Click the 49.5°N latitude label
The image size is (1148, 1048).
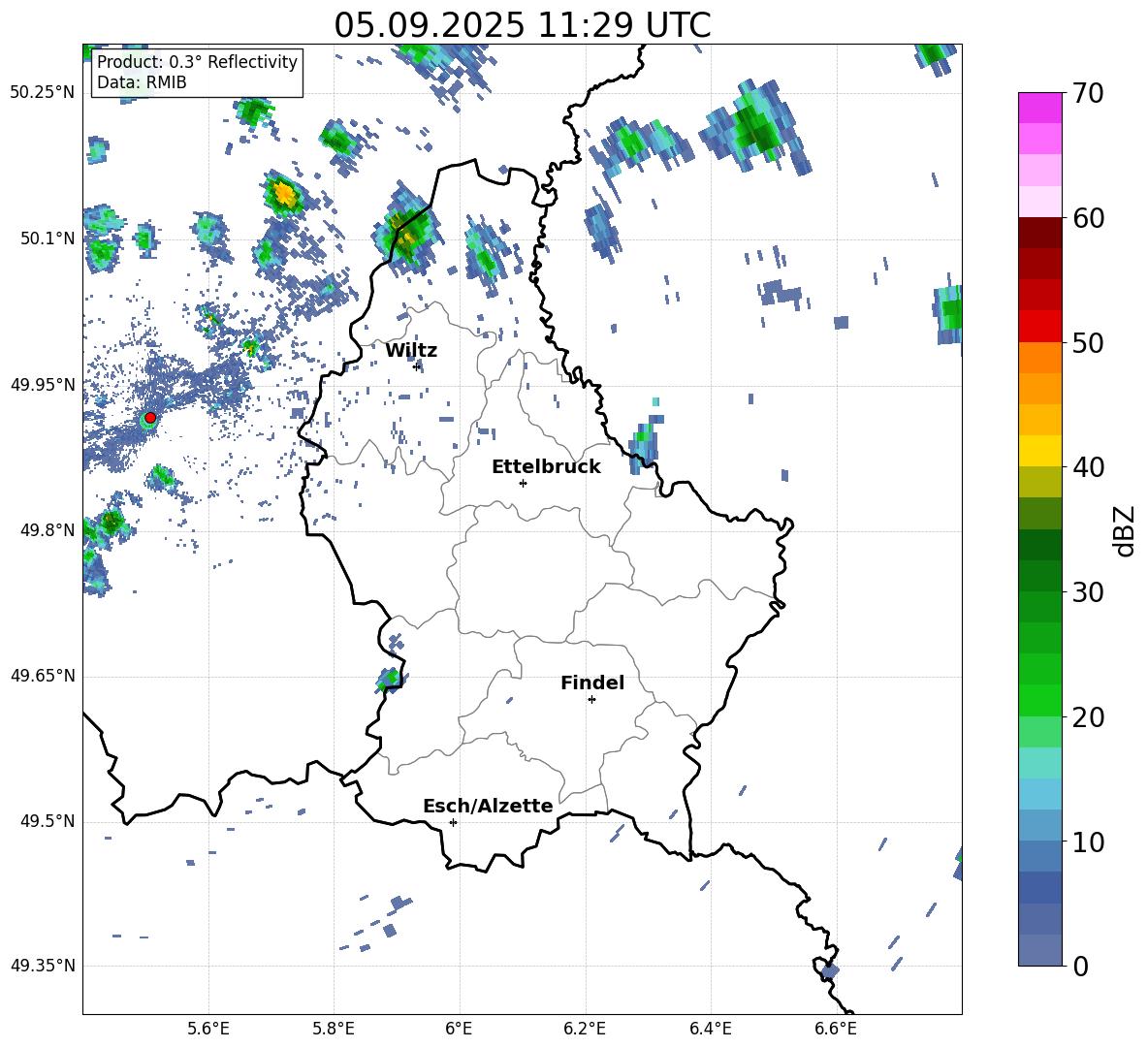tap(48, 821)
